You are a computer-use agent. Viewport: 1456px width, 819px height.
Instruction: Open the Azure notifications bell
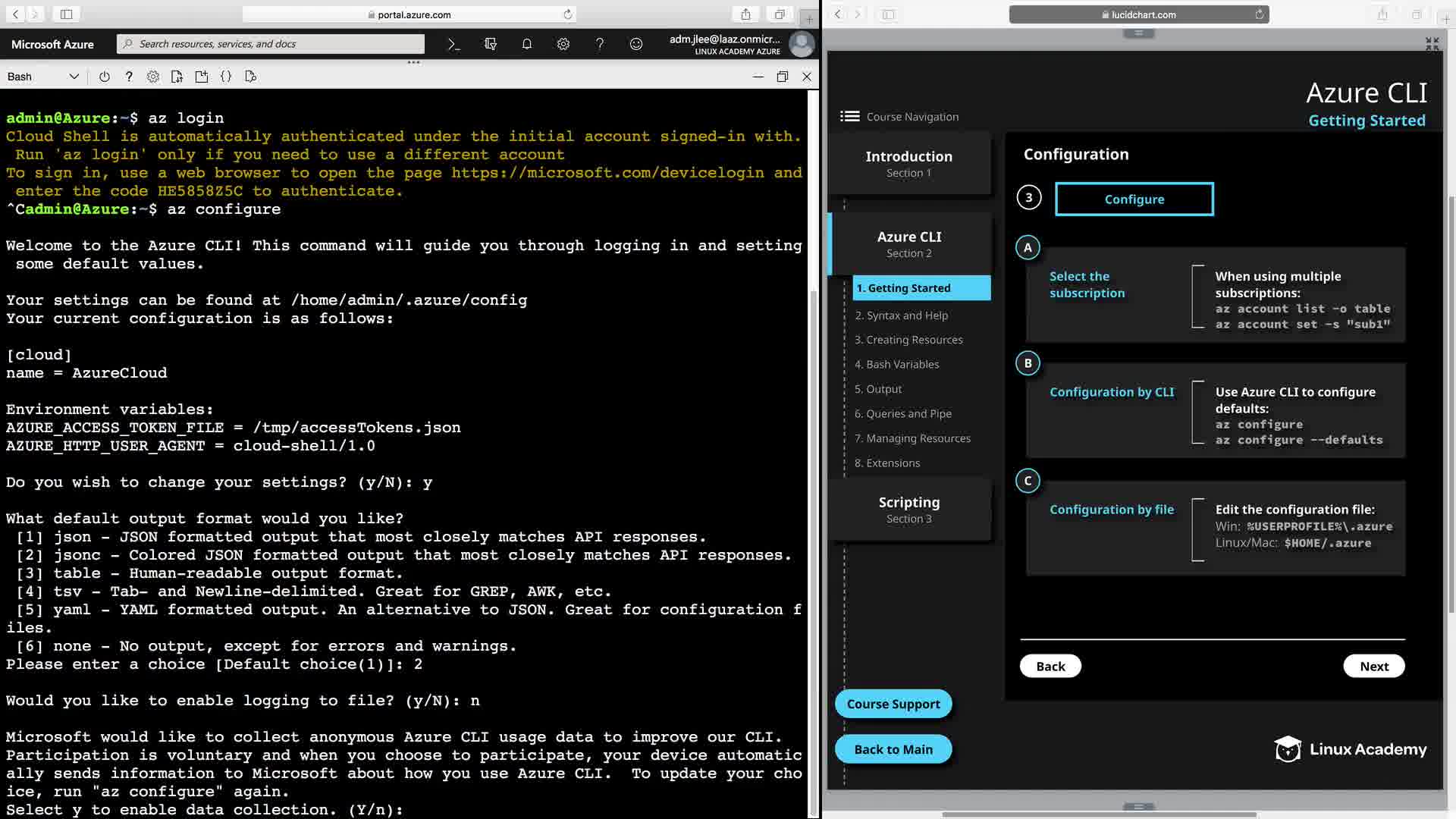click(x=526, y=44)
